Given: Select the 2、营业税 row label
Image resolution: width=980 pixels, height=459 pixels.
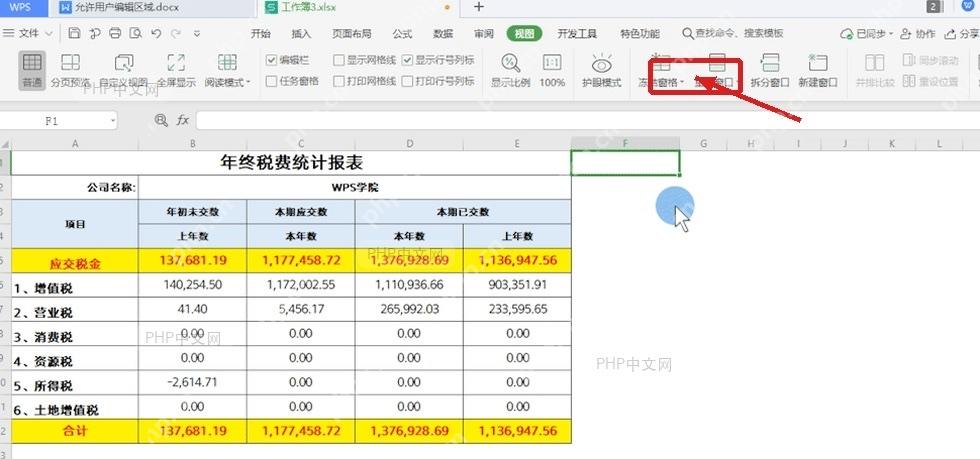Looking at the screenshot, I should point(75,310).
